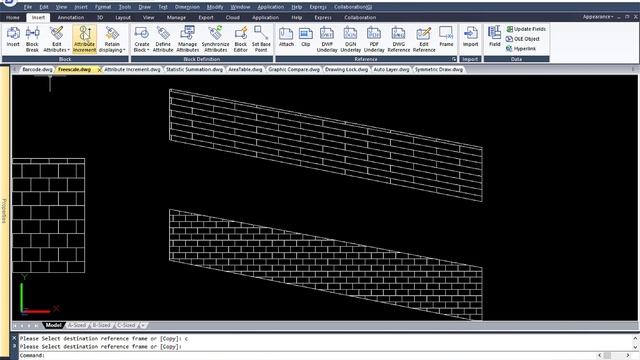Open Statistic Summation.dwg tab
640x360 pixels.
(x=194, y=69)
